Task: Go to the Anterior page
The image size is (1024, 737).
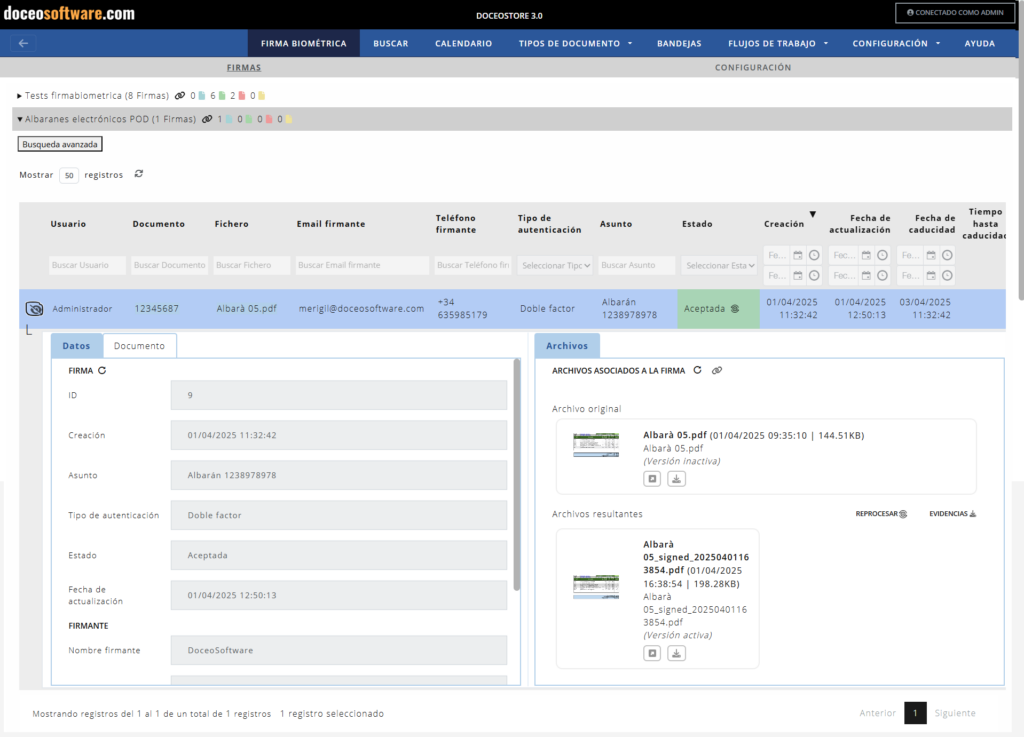Action: tap(877, 713)
